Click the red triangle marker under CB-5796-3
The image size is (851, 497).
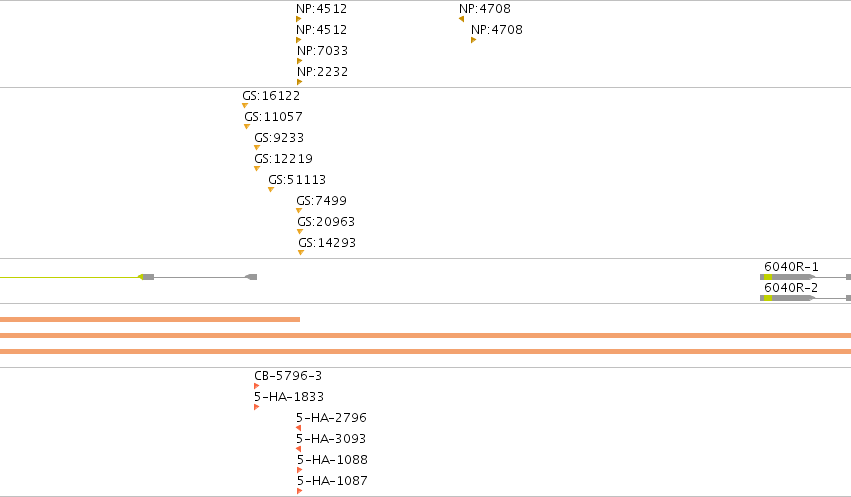coord(257,386)
